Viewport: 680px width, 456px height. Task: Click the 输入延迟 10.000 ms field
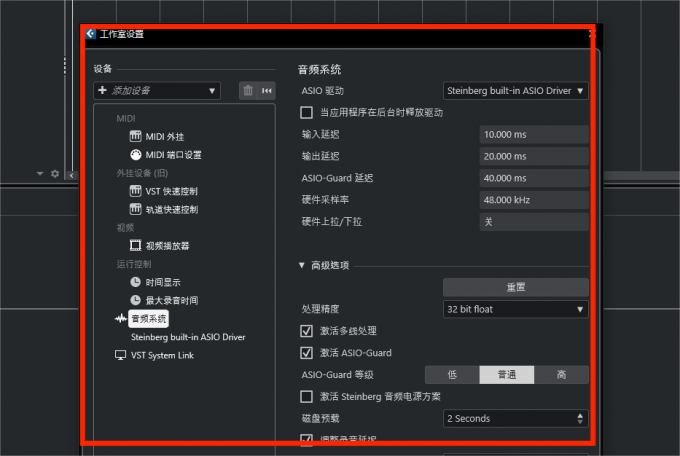coord(534,135)
